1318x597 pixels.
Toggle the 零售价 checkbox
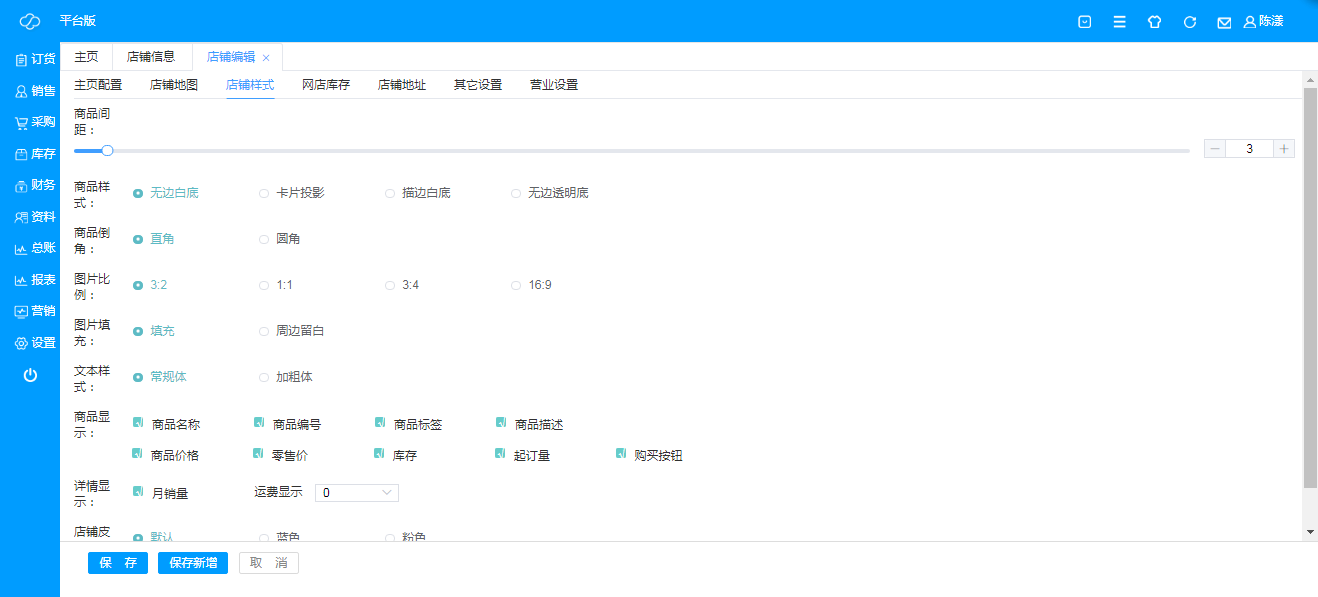coord(258,454)
